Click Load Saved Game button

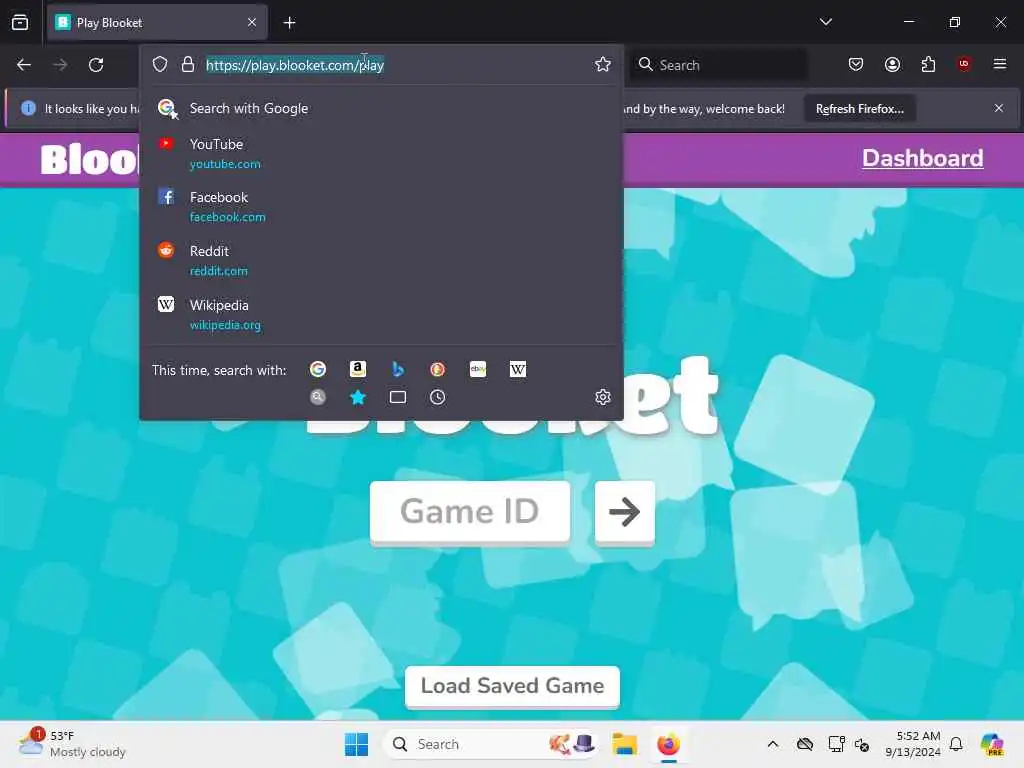pos(513,686)
